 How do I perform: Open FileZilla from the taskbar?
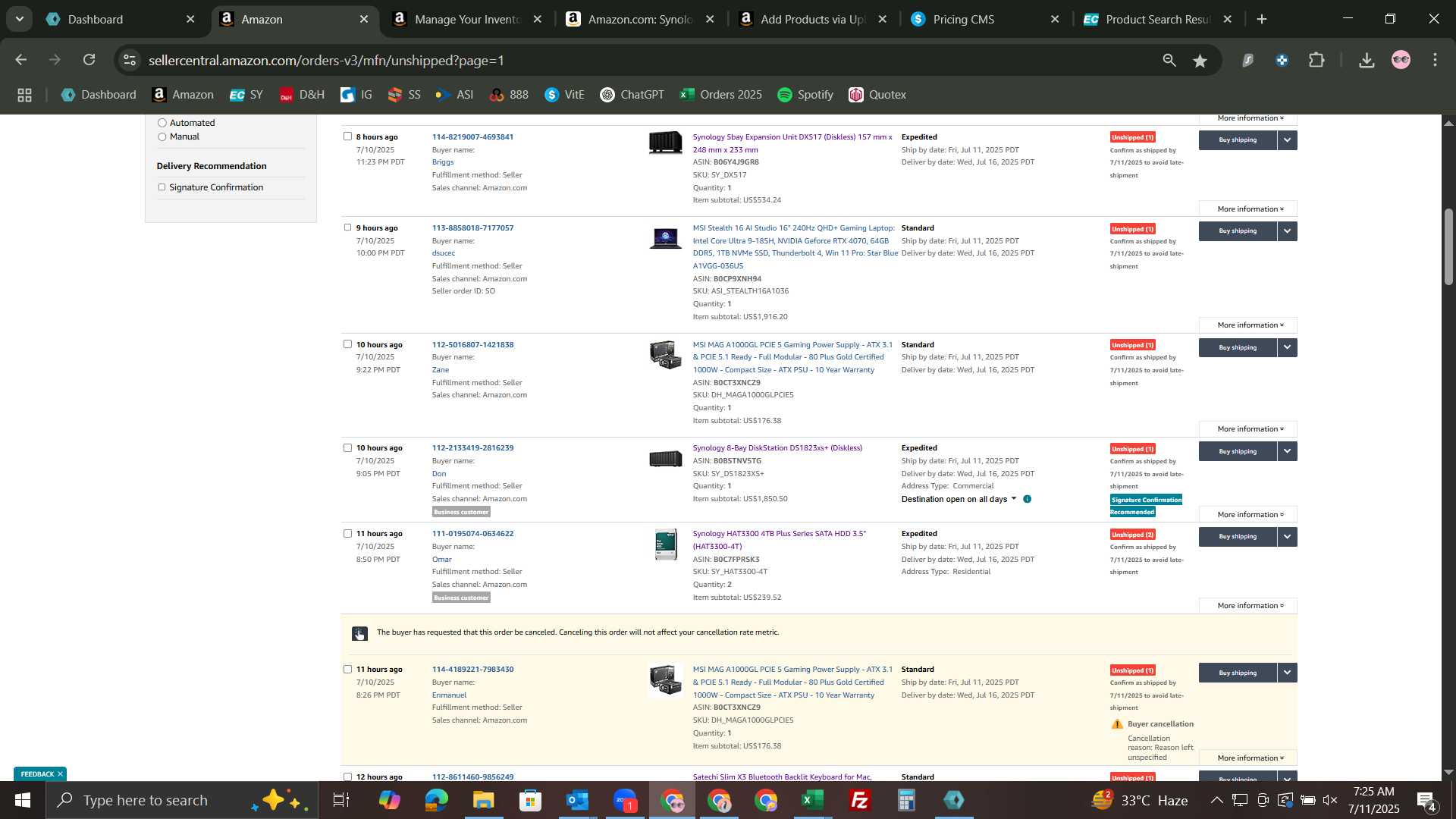tap(859, 800)
